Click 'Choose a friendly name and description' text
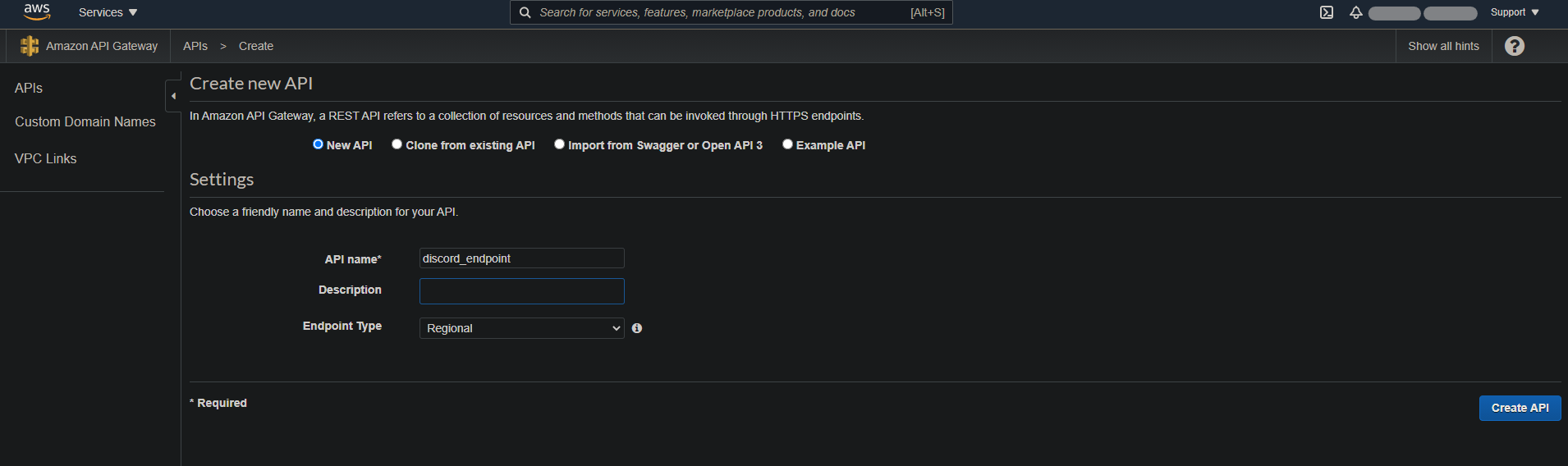The height and width of the screenshot is (466, 1568). pyautogui.click(x=323, y=212)
